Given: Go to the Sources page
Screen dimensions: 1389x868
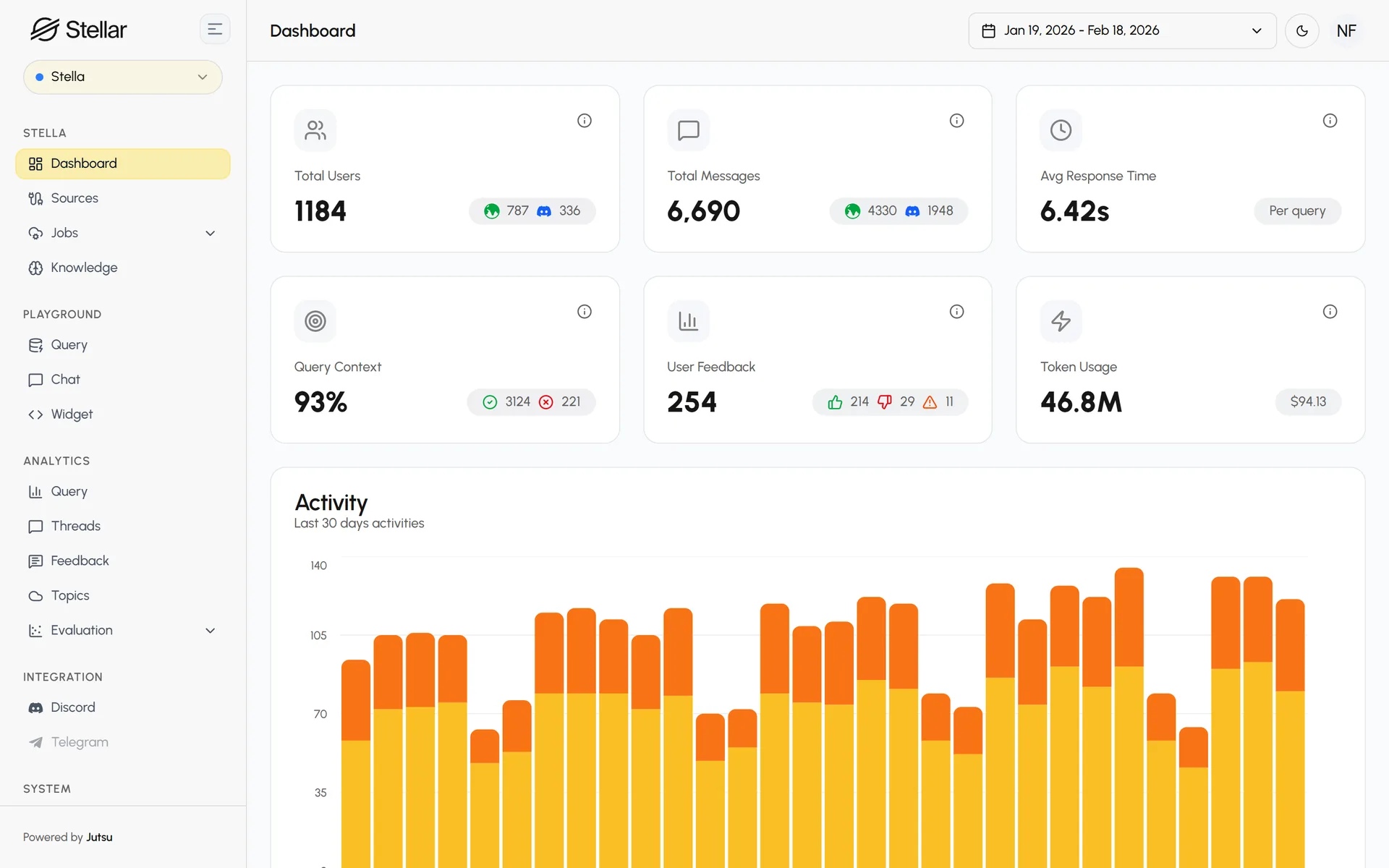Looking at the screenshot, I should tap(123, 198).
